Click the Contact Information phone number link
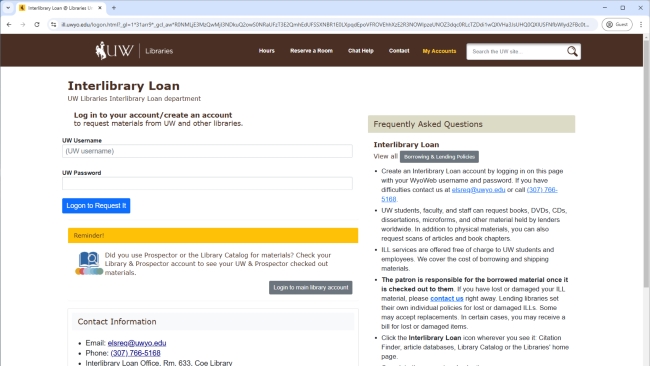This screenshot has height=366, width=650. (135, 353)
